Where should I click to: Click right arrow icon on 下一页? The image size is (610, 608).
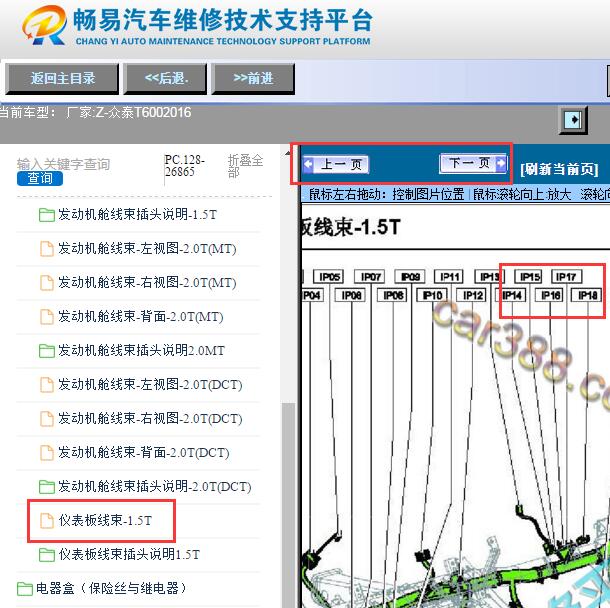[501, 163]
